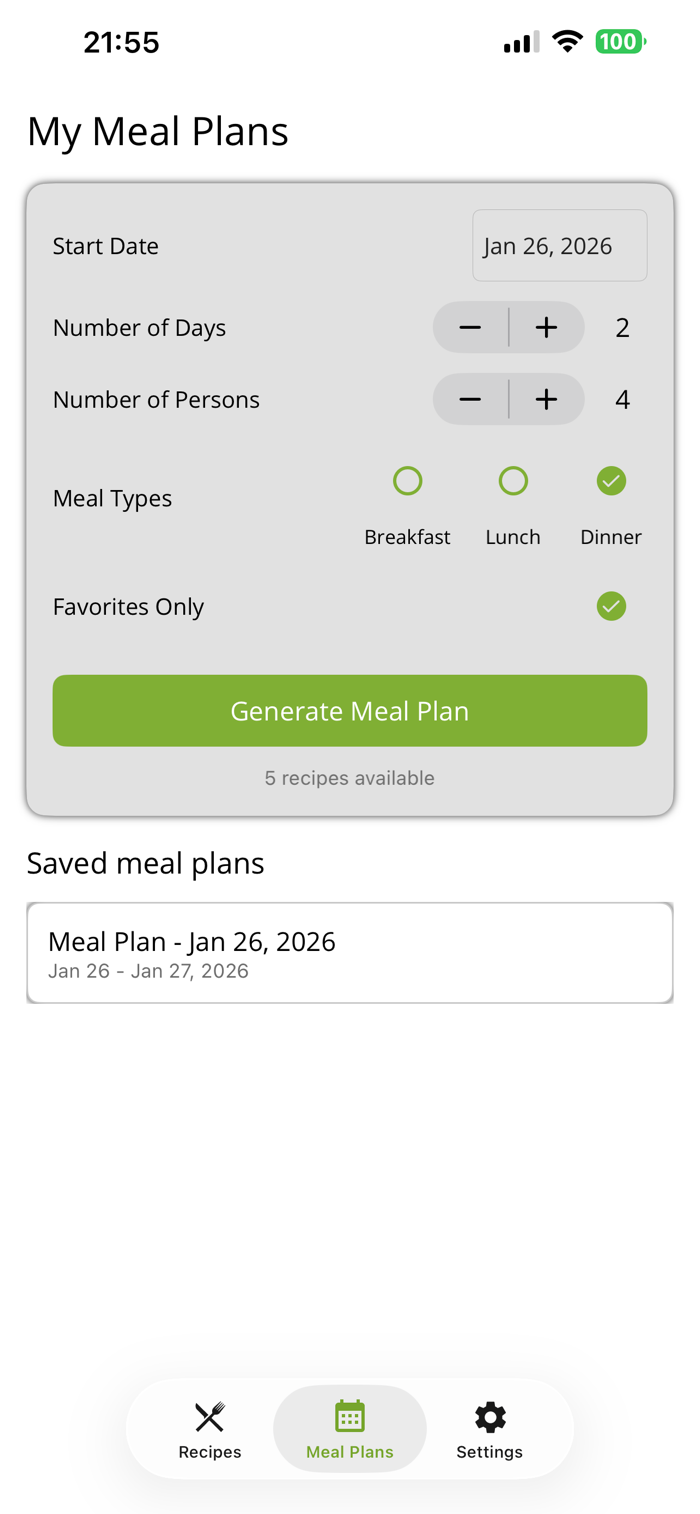700x1514 pixels.
Task: Tap the cellular signal bars icon
Action: tap(521, 42)
